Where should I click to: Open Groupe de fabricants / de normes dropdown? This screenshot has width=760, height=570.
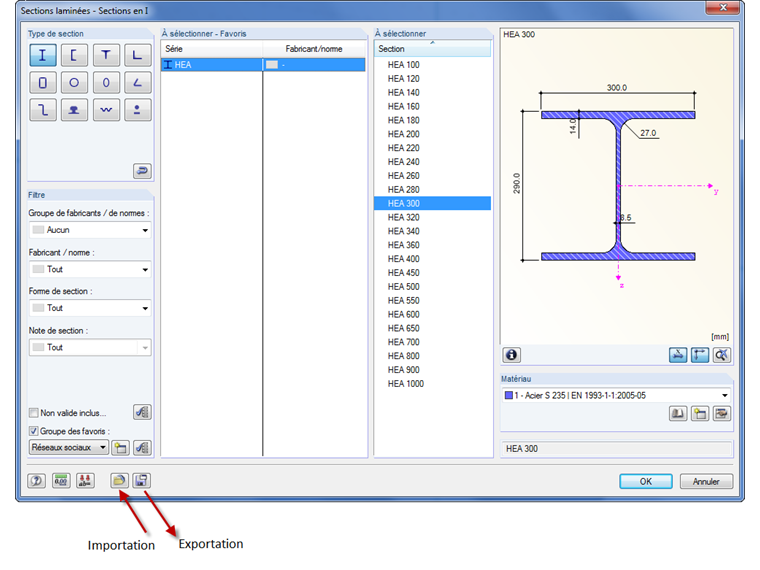pos(90,230)
